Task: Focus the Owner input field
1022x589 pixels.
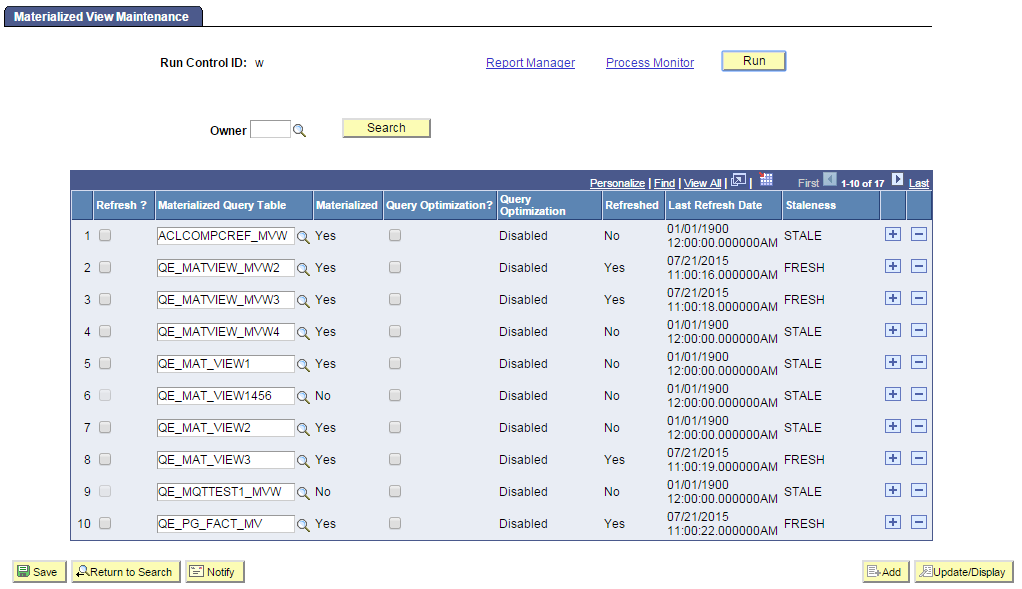Action: click(x=270, y=129)
